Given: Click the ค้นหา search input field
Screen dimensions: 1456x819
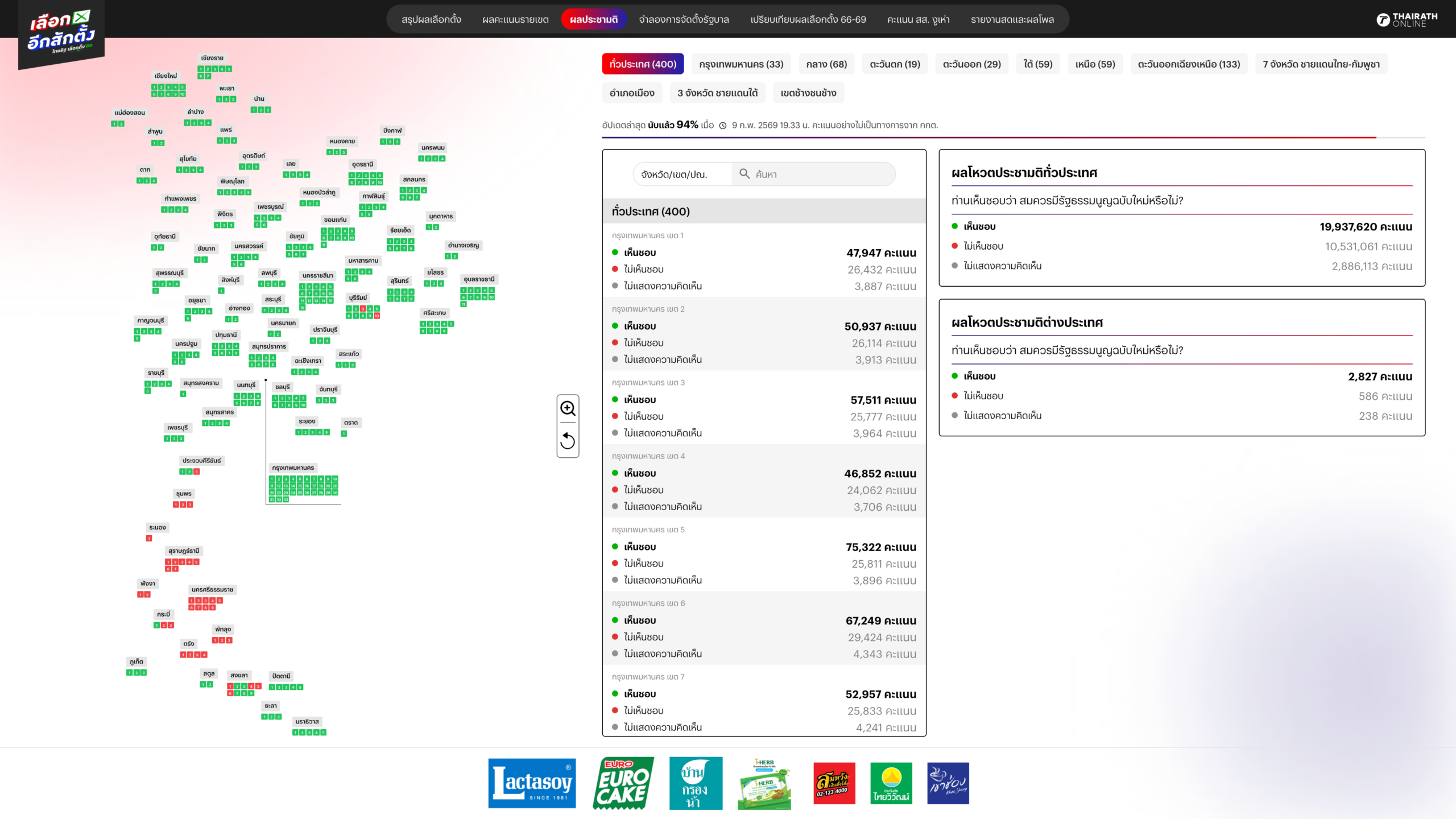Looking at the screenshot, I should [x=819, y=175].
